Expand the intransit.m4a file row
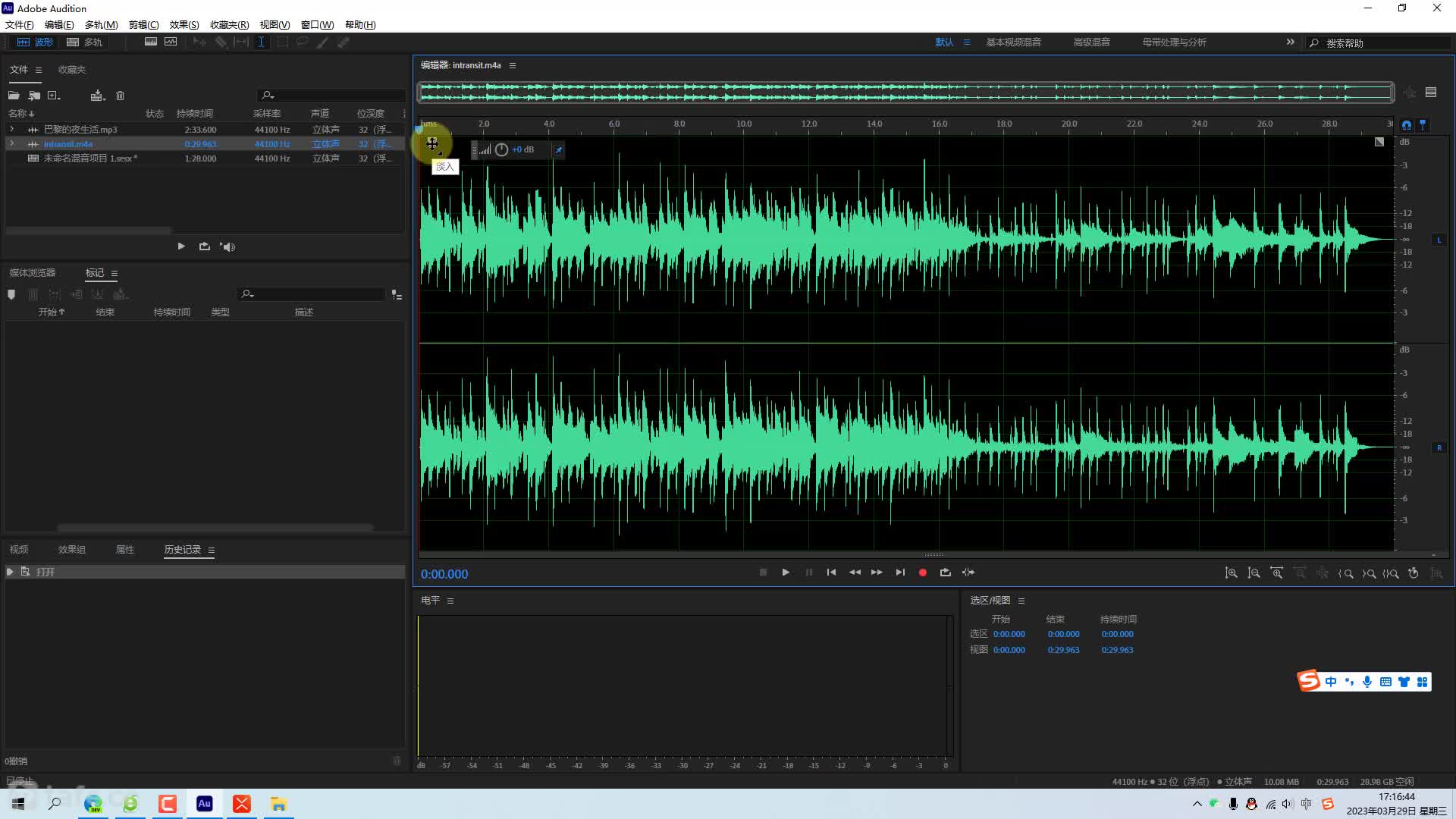The width and height of the screenshot is (1456, 819). 11,144
